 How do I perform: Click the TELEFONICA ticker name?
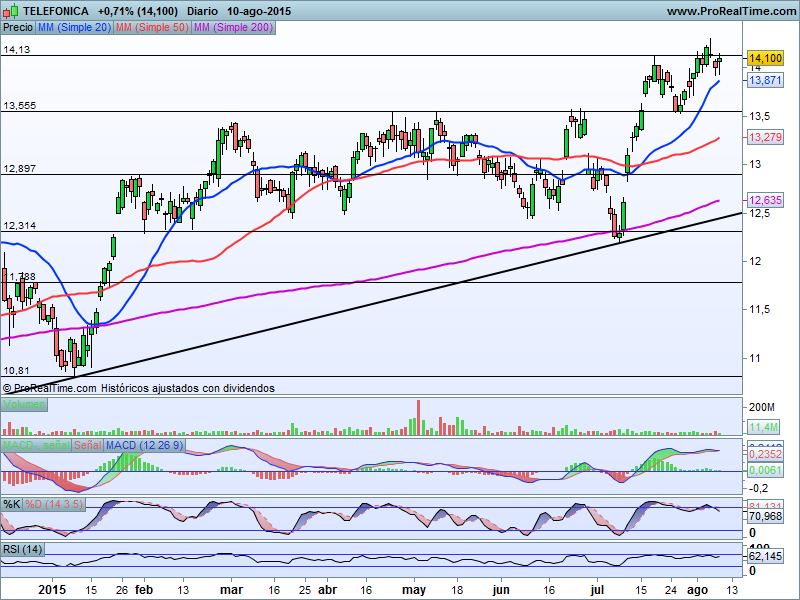(x=55, y=11)
